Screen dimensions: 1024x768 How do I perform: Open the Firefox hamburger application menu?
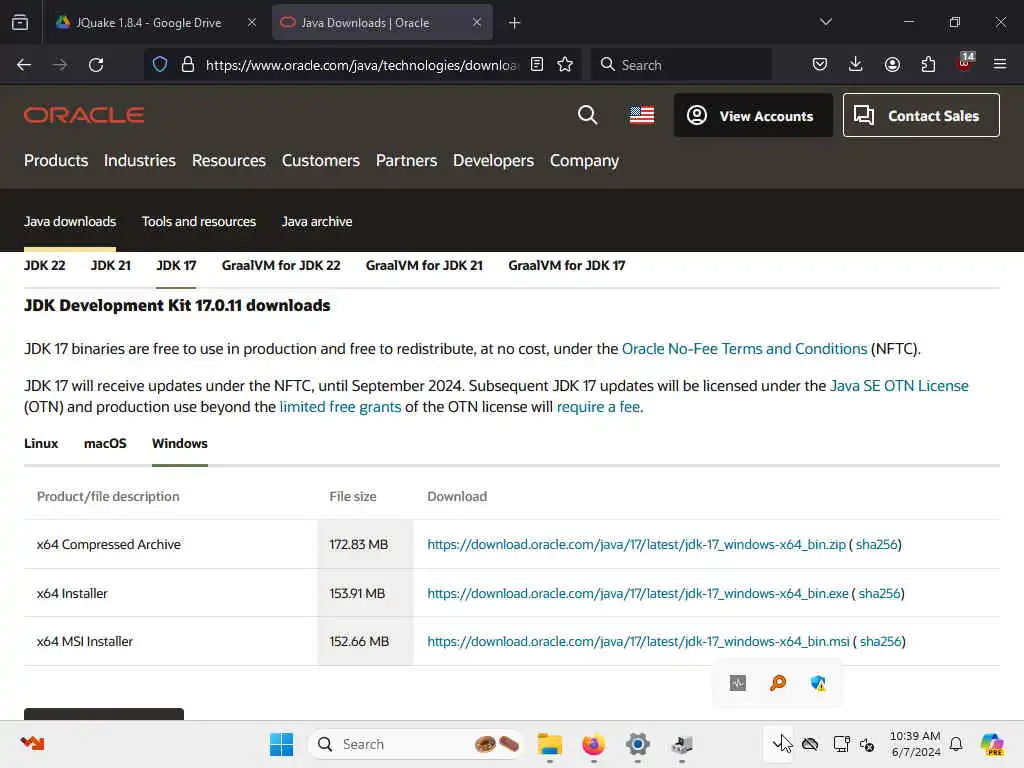(1000, 65)
